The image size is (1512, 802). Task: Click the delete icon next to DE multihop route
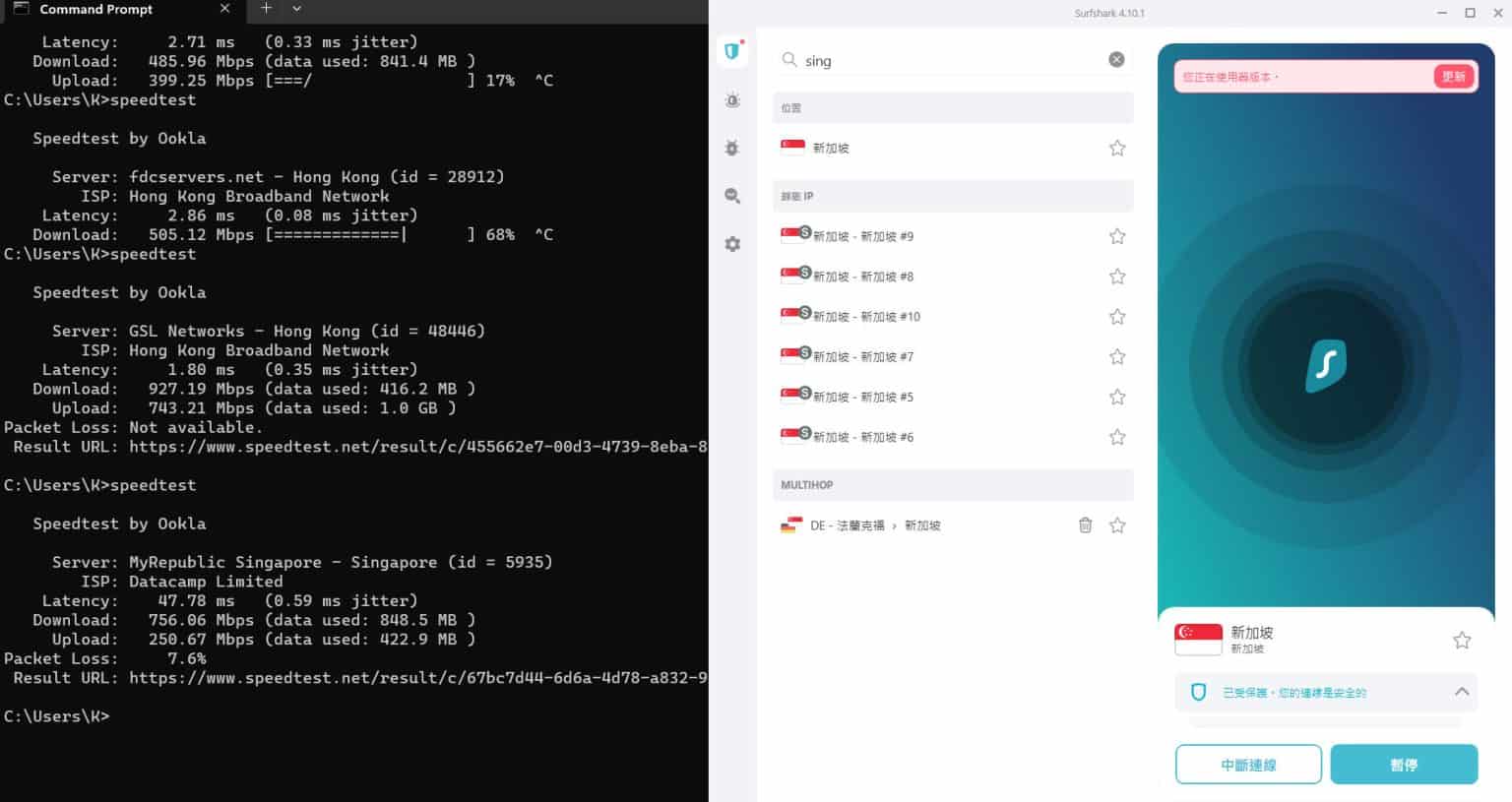coord(1085,525)
